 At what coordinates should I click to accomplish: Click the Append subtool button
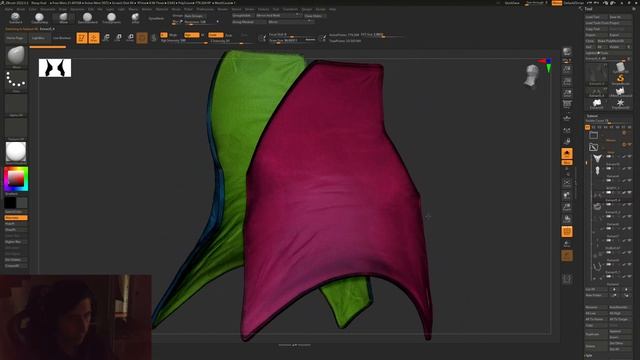620,331
